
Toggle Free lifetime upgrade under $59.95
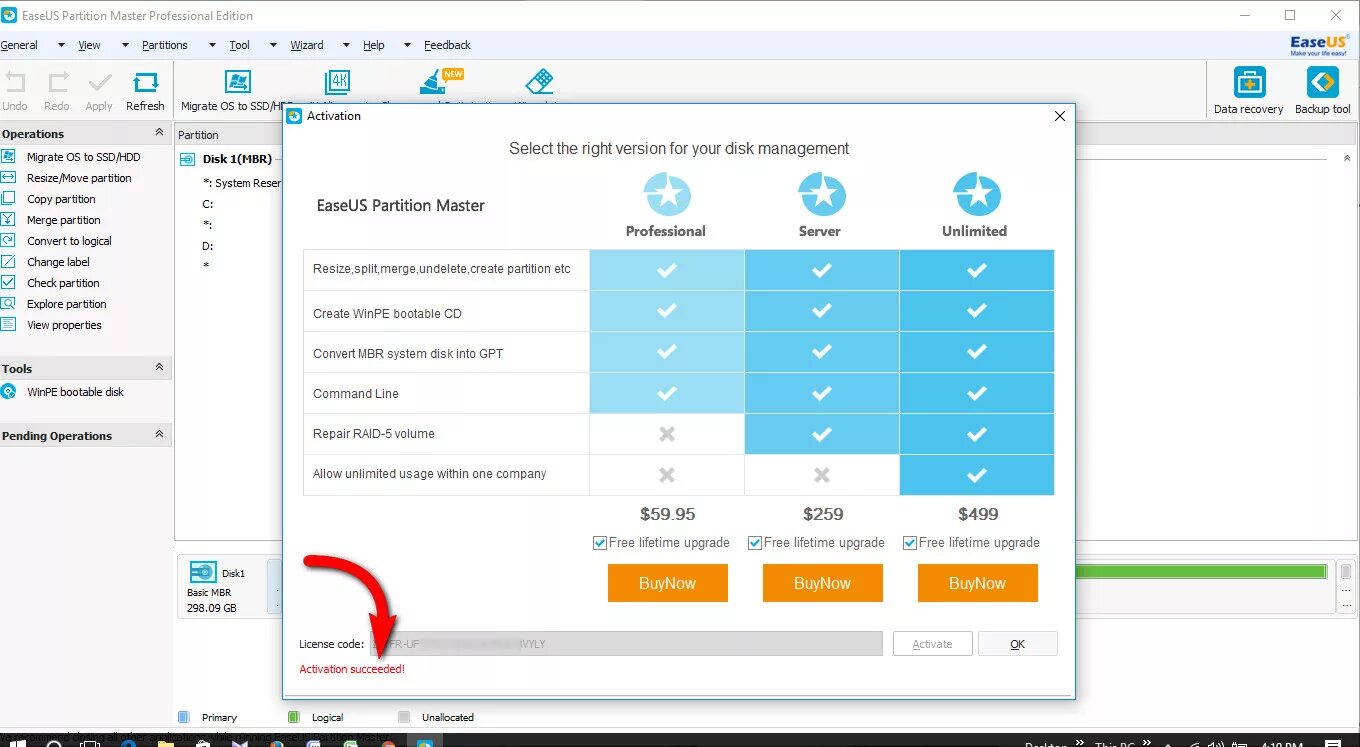[600, 543]
